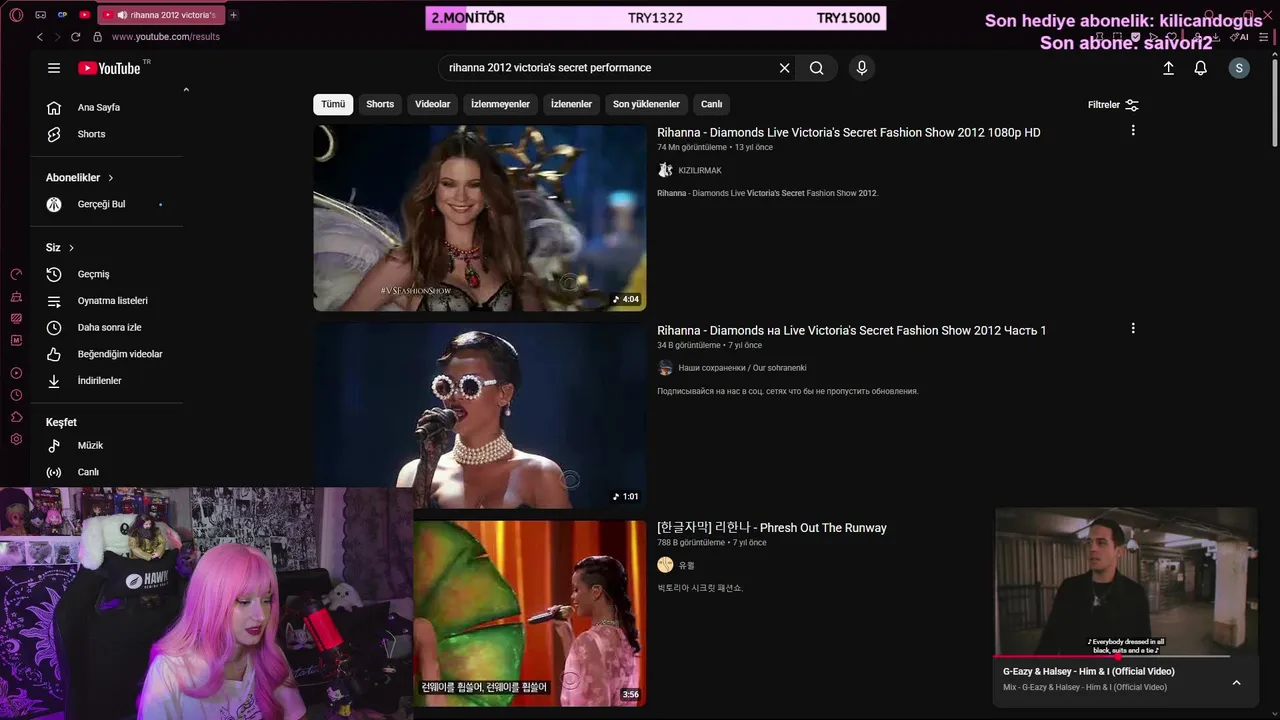Go forward using browser forward arrow
The image size is (1280, 720).
coord(57,37)
